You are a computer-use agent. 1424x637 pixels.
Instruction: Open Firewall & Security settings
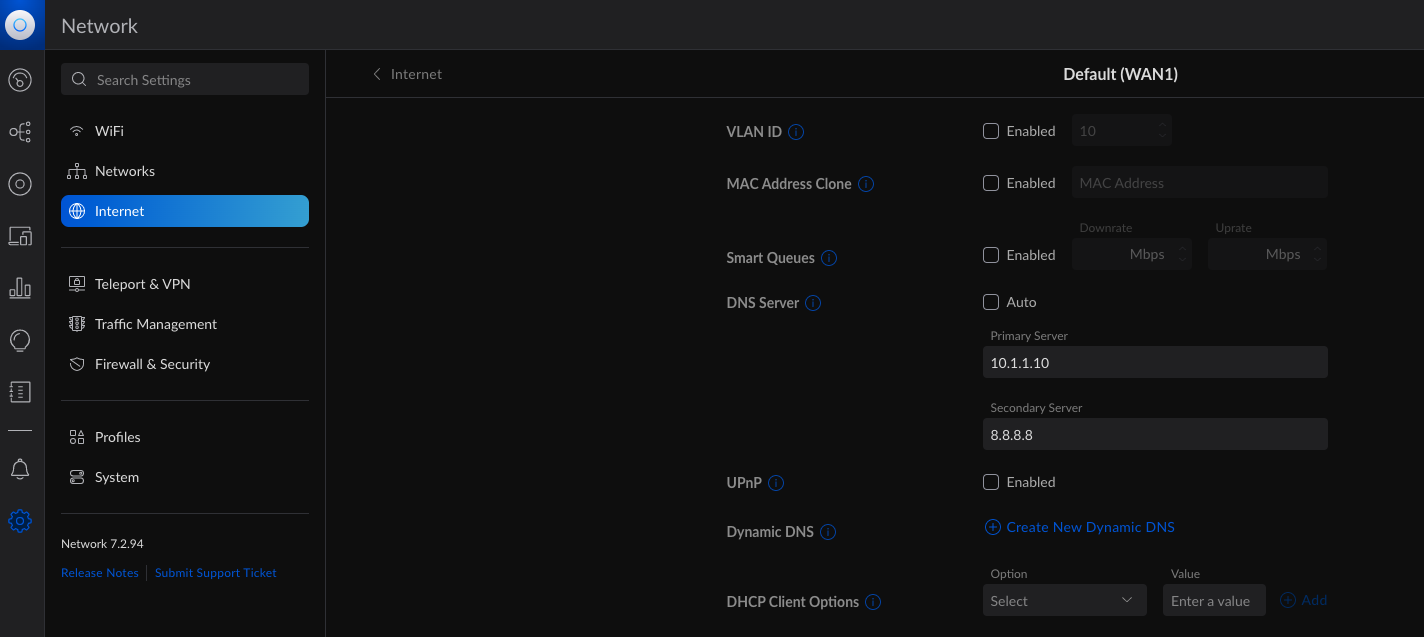[152, 364]
